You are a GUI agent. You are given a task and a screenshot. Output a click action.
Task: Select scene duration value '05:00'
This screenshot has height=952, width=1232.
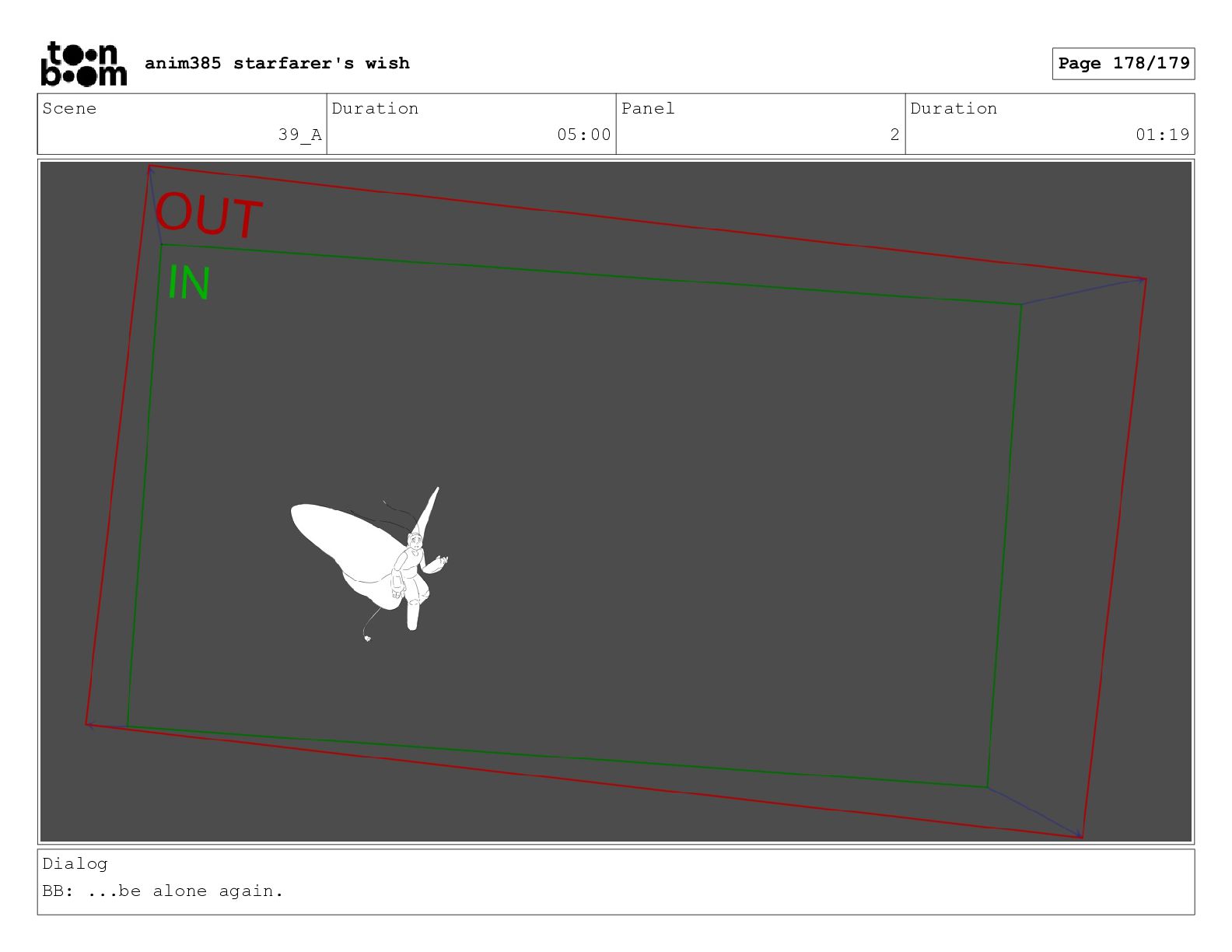tap(584, 135)
